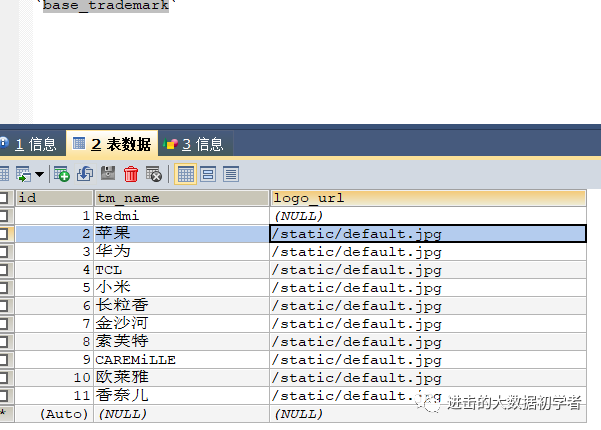
Task: Sort by the tm_name column header
Action: click(182, 198)
